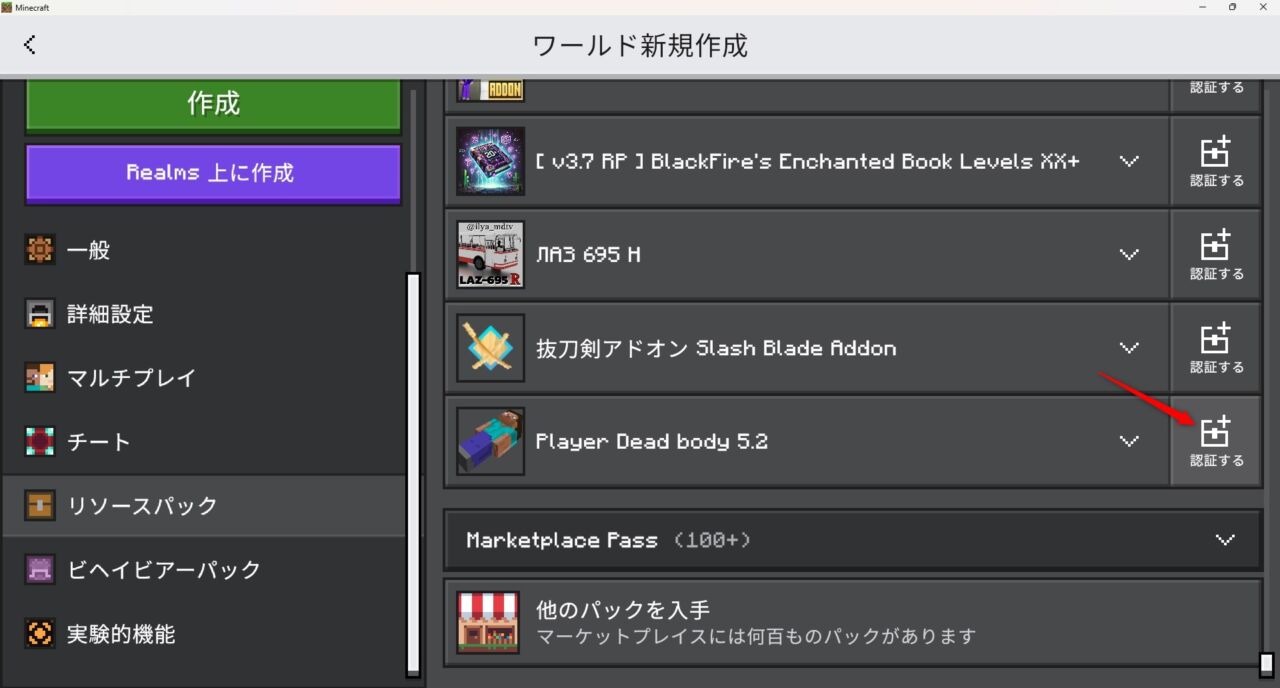Expand BlackFire's Enchanted Book Levels pack details

click(1129, 161)
